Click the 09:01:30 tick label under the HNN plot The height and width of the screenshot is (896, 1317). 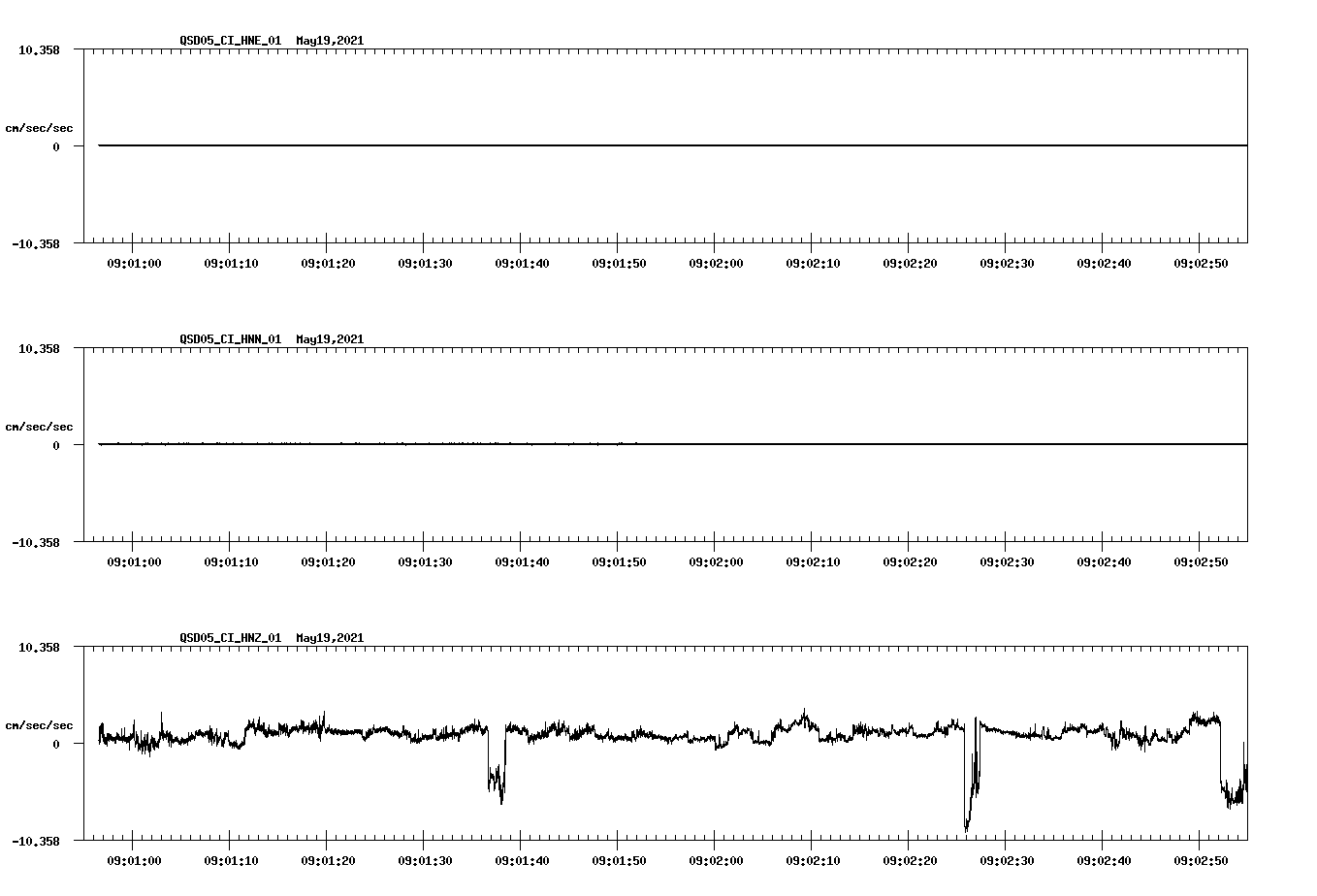(x=425, y=560)
